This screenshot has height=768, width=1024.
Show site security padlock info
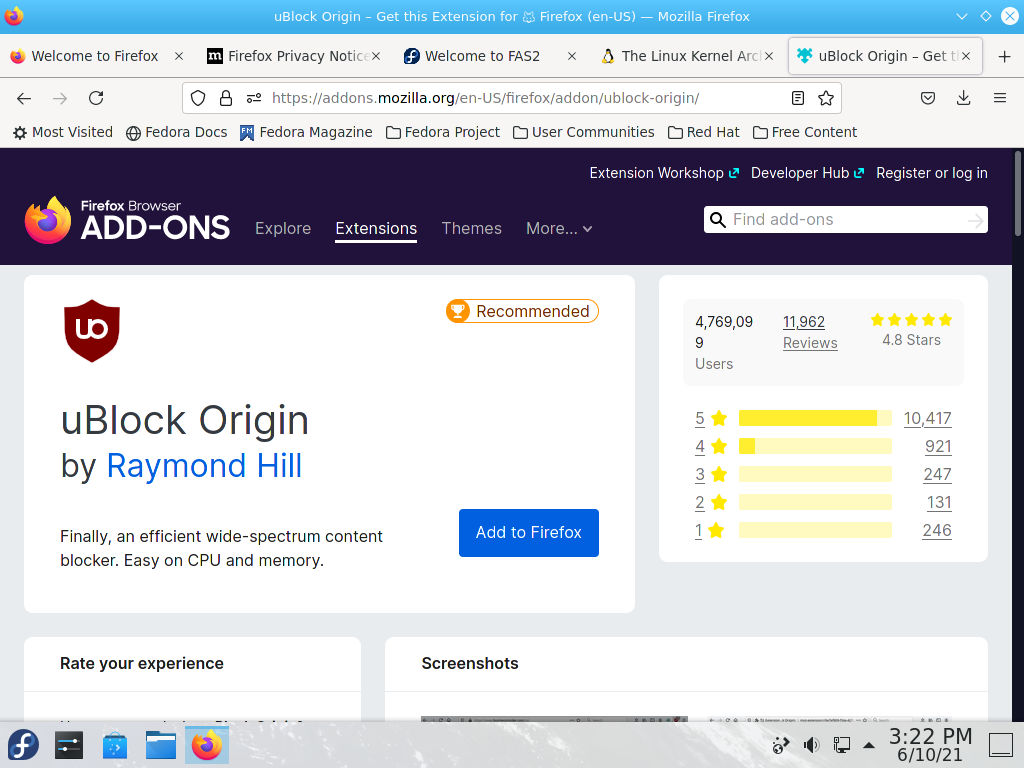point(226,98)
